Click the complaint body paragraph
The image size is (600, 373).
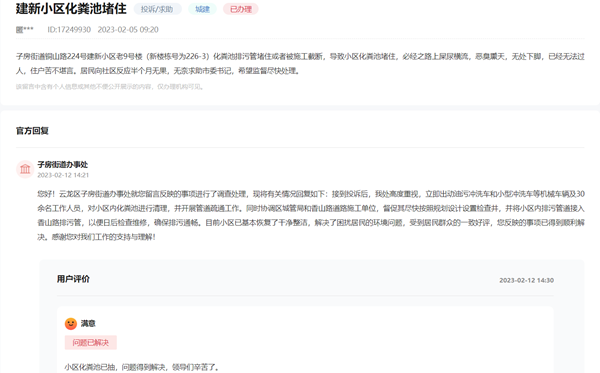point(300,64)
